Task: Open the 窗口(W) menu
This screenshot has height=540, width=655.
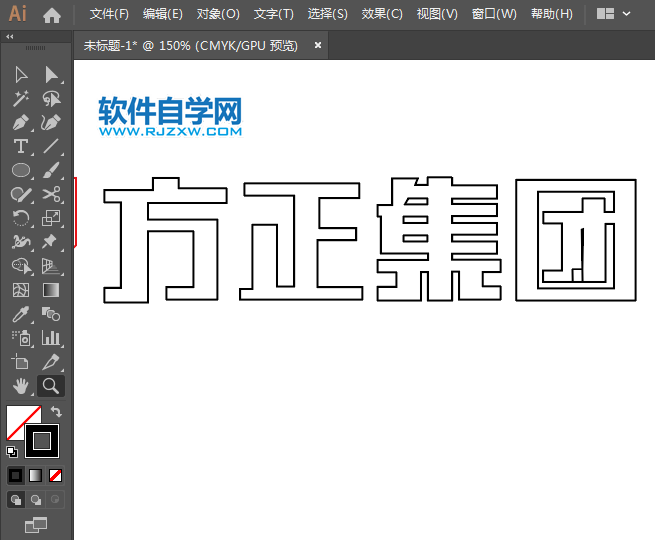Action: pos(494,14)
